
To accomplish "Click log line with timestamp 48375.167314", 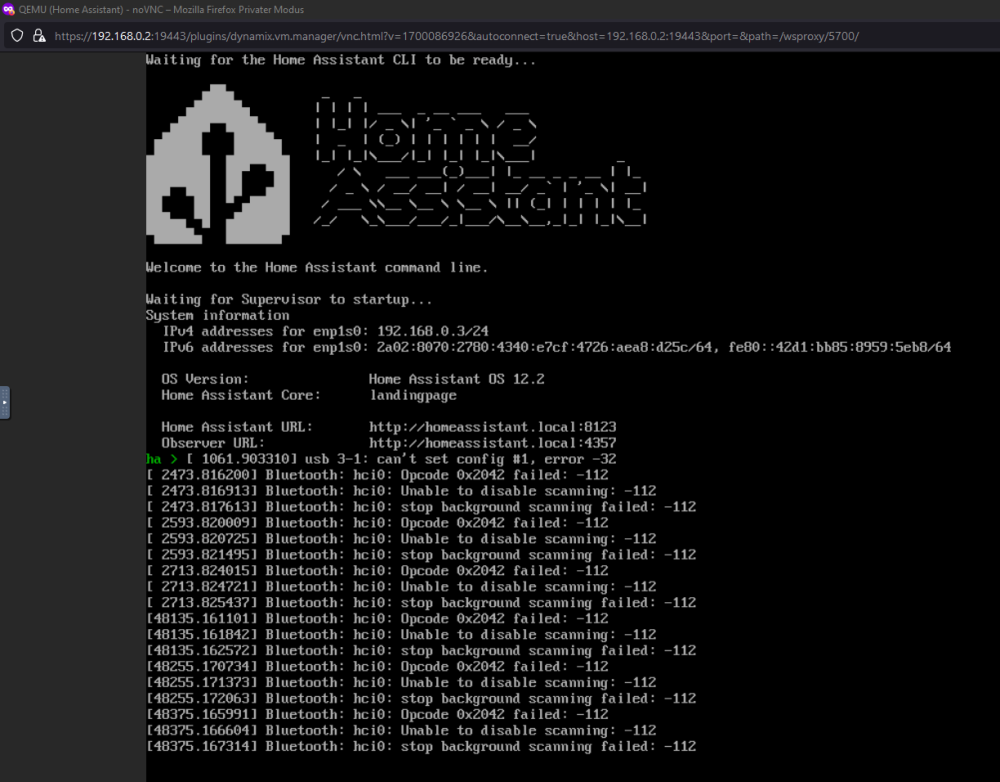I will 421,746.
